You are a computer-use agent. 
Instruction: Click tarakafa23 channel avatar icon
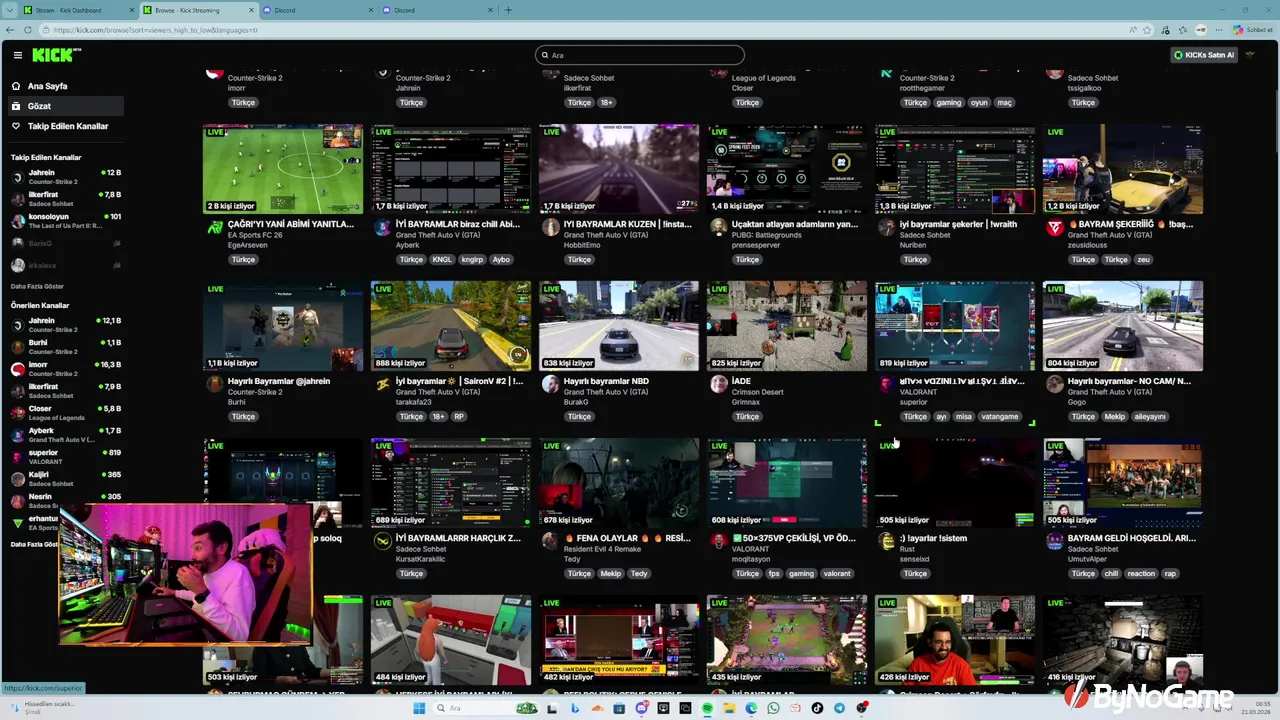point(382,385)
